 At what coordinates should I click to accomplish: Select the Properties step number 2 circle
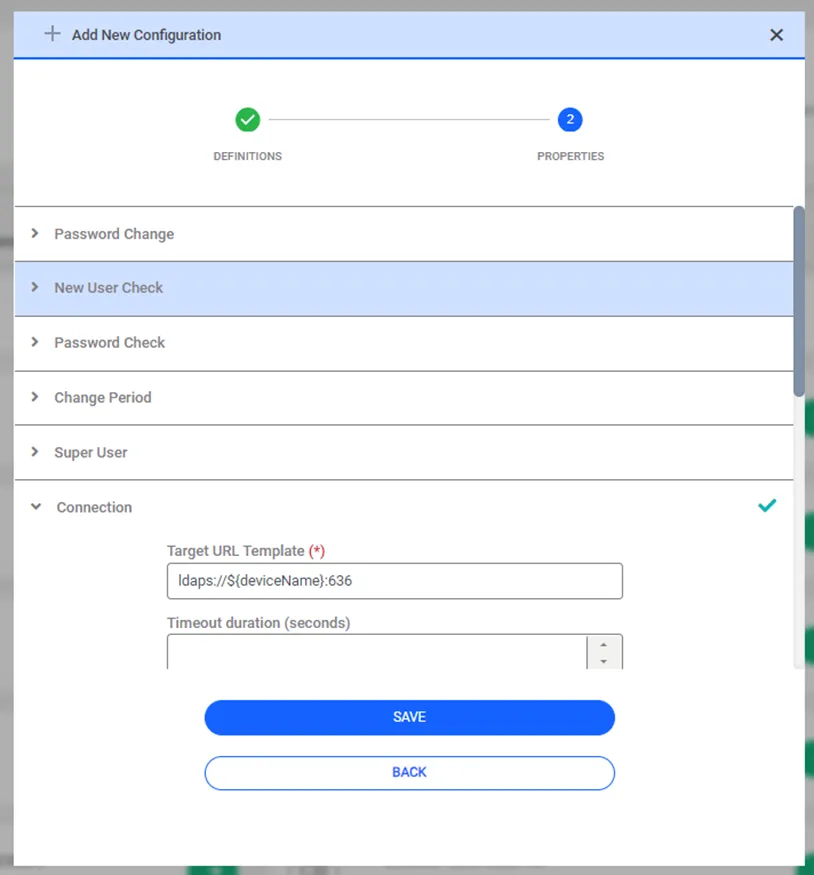tap(570, 119)
